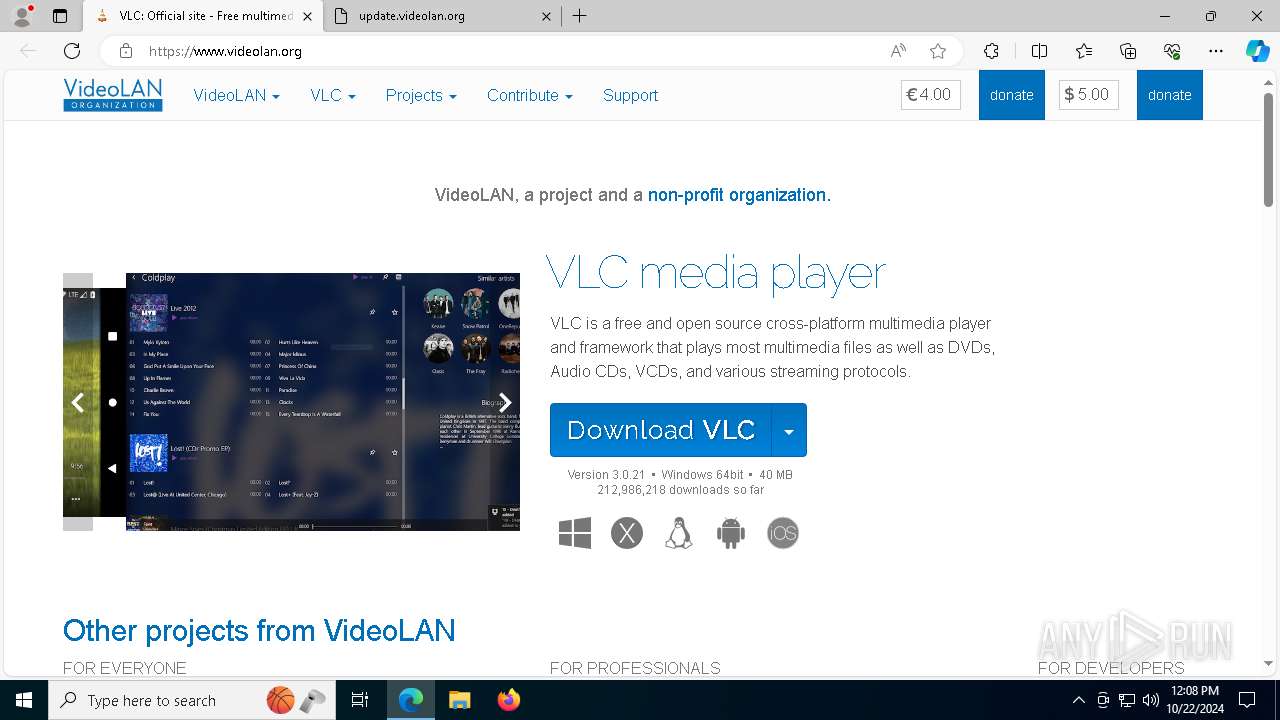The image size is (1280, 720).
Task: Reload the current page
Action: click(x=72, y=51)
